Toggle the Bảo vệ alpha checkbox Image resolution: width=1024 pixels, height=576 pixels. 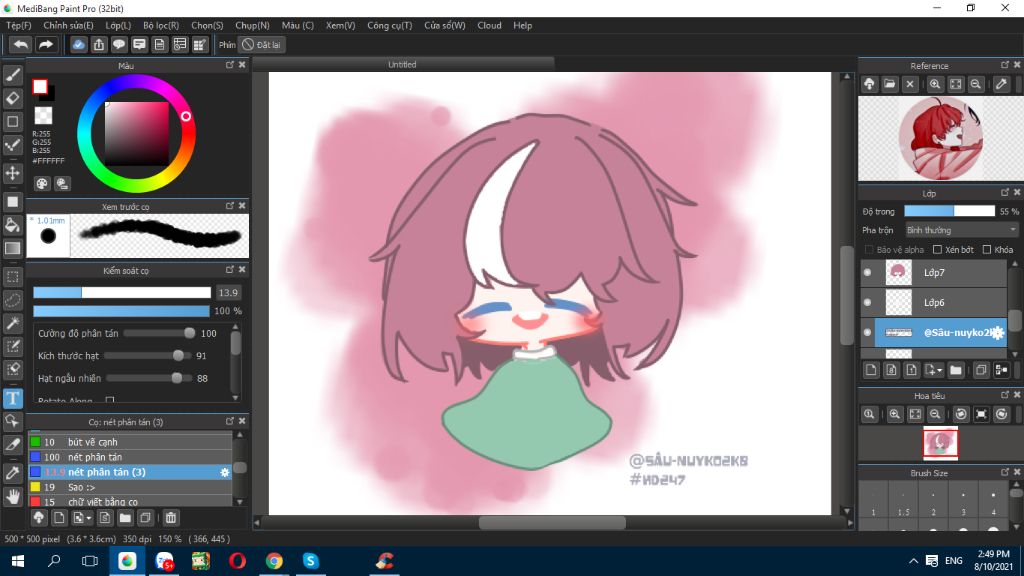click(x=869, y=249)
